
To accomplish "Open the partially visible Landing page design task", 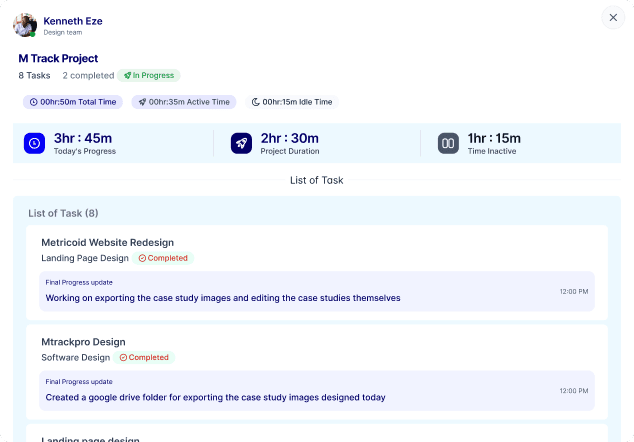I will click(90, 438).
